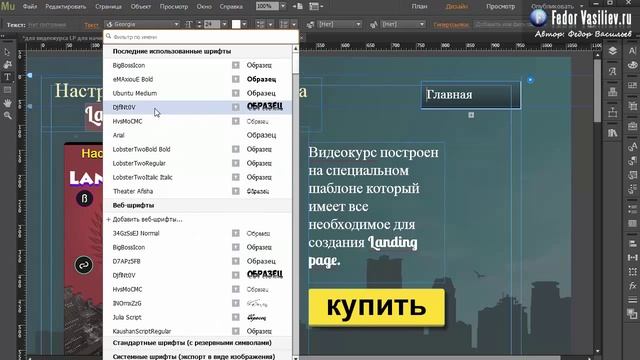
Task: Click the font size T icon
Action: click(x=189, y=24)
